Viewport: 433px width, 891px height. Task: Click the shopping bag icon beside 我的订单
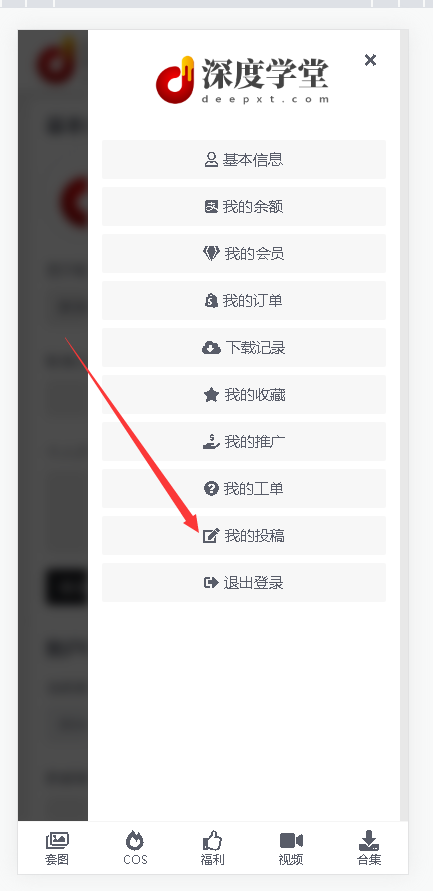point(211,301)
